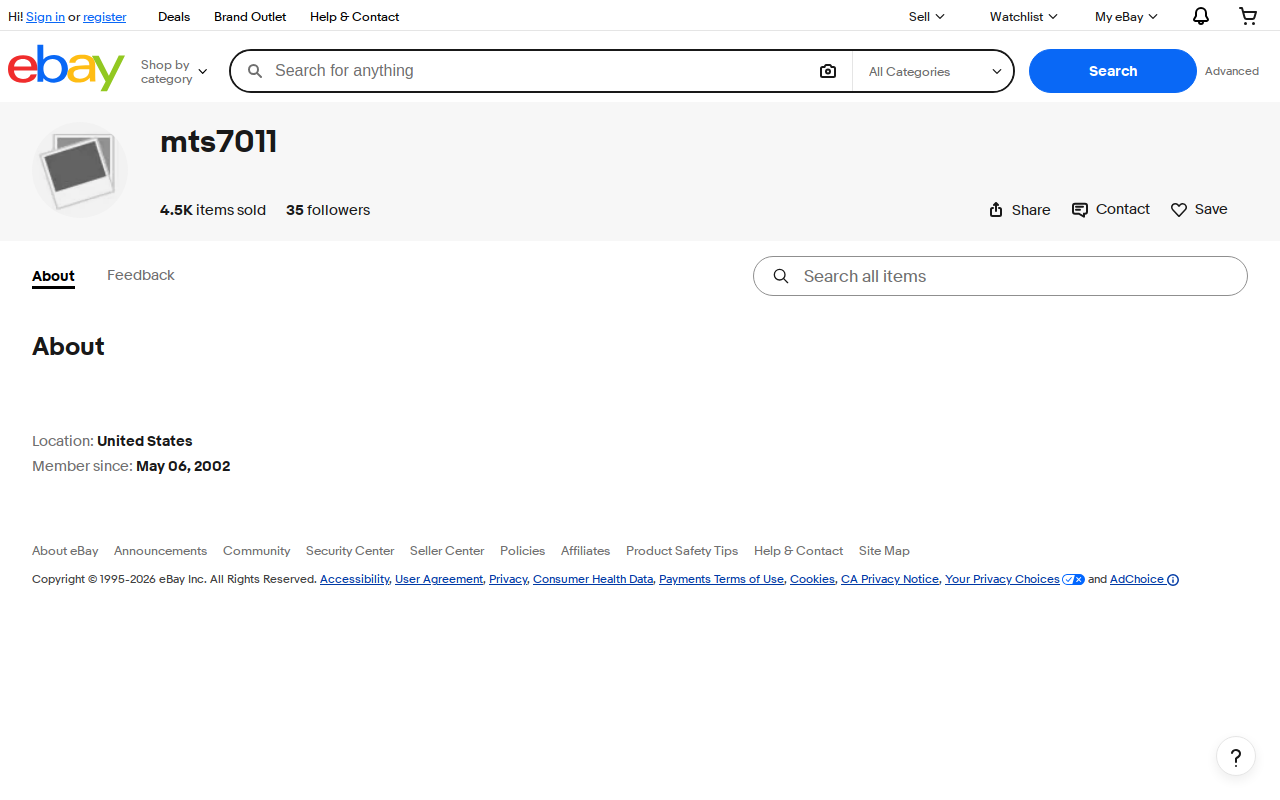The width and height of the screenshot is (1280, 800).
Task: Open the footer Privacy link
Action: coord(508,579)
